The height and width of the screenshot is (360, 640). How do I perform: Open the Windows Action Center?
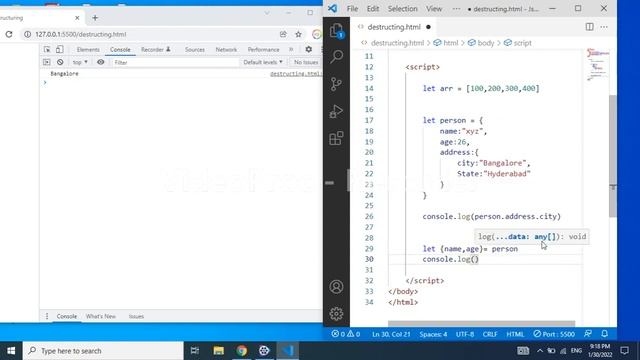pos(624,351)
